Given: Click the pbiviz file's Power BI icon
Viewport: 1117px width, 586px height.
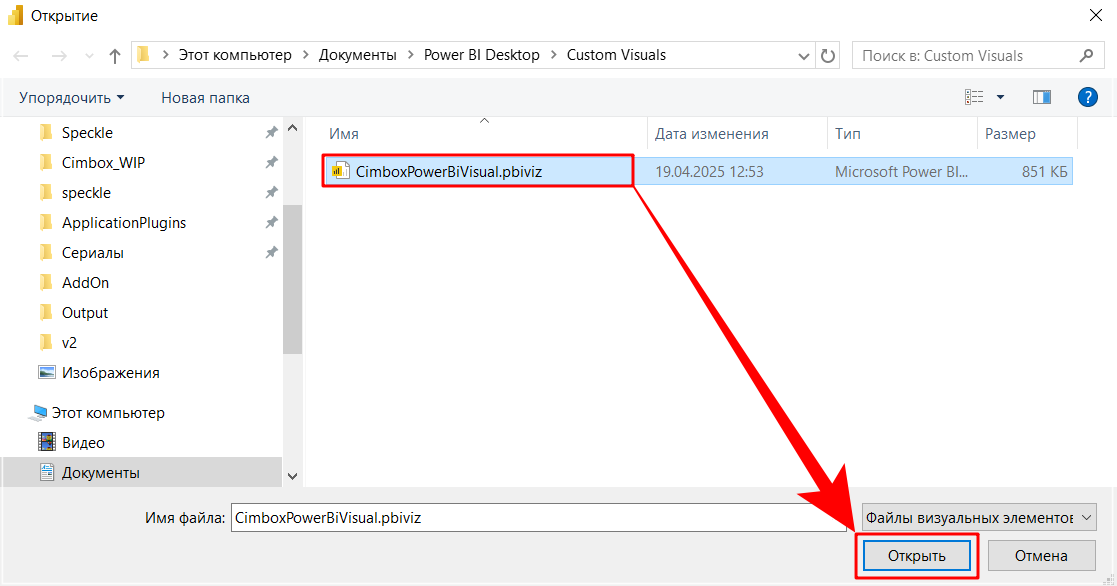Looking at the screenshot, I should 341,171.
